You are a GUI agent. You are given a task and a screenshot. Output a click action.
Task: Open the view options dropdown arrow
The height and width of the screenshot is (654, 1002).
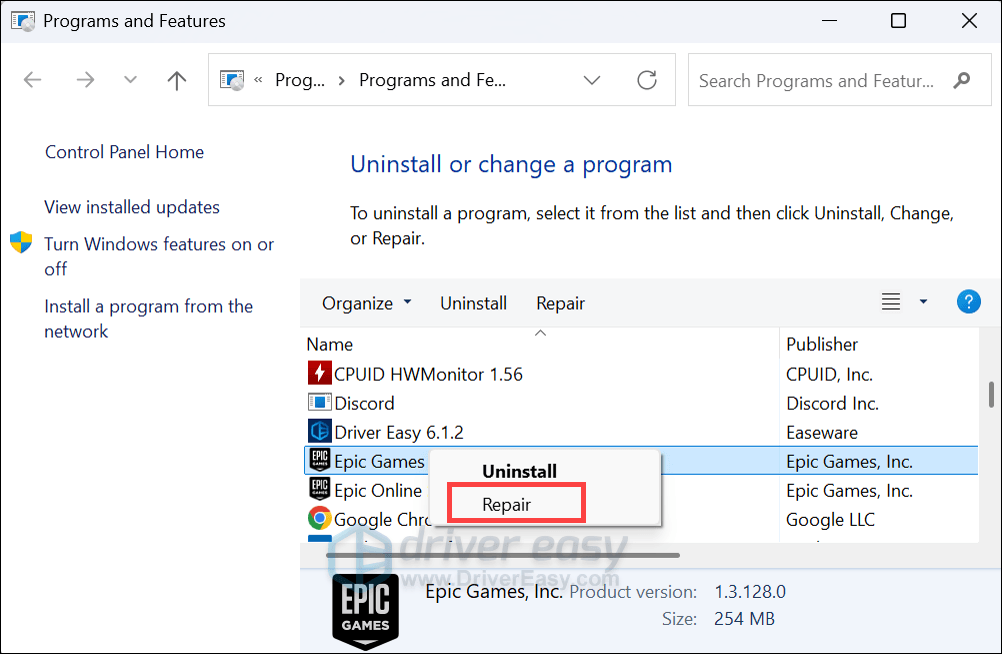coord(923,302)
